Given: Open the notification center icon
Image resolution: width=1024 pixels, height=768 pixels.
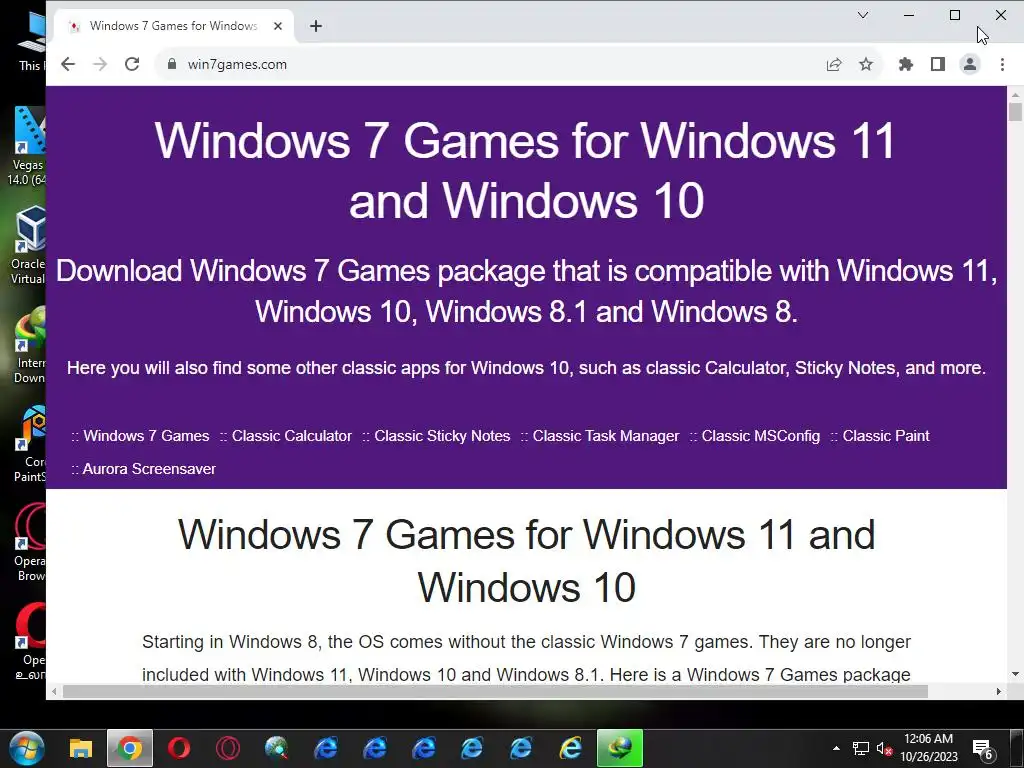Looking at the screenshot, I should (983, 749).
